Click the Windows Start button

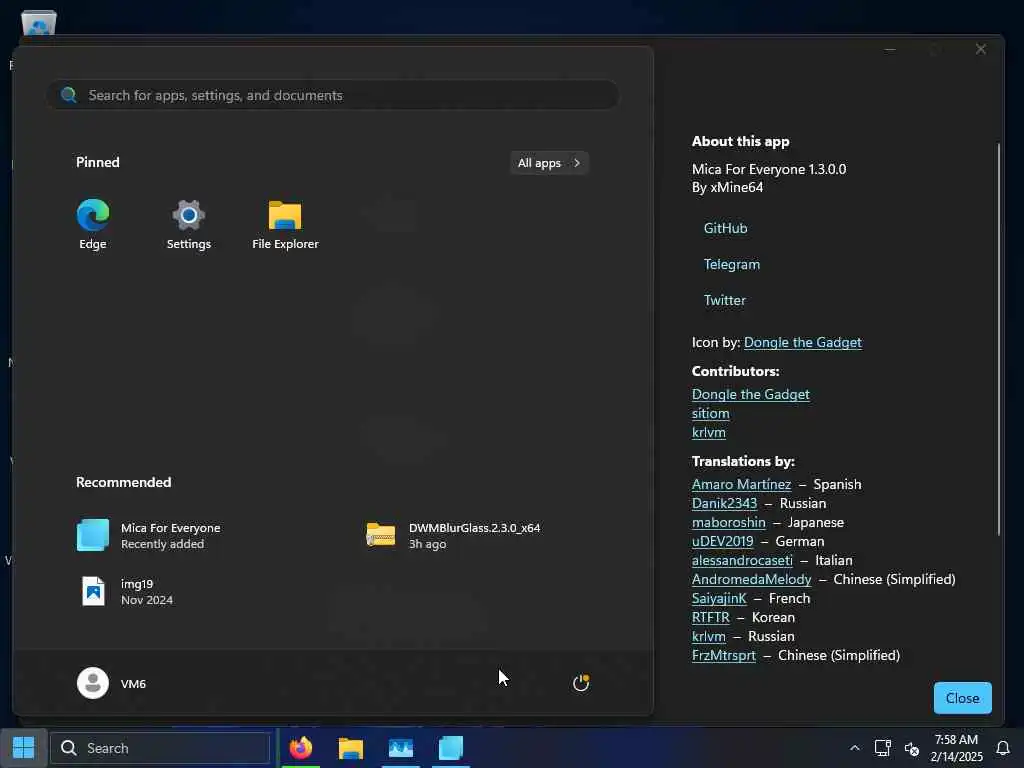click(x=24, y=748)
